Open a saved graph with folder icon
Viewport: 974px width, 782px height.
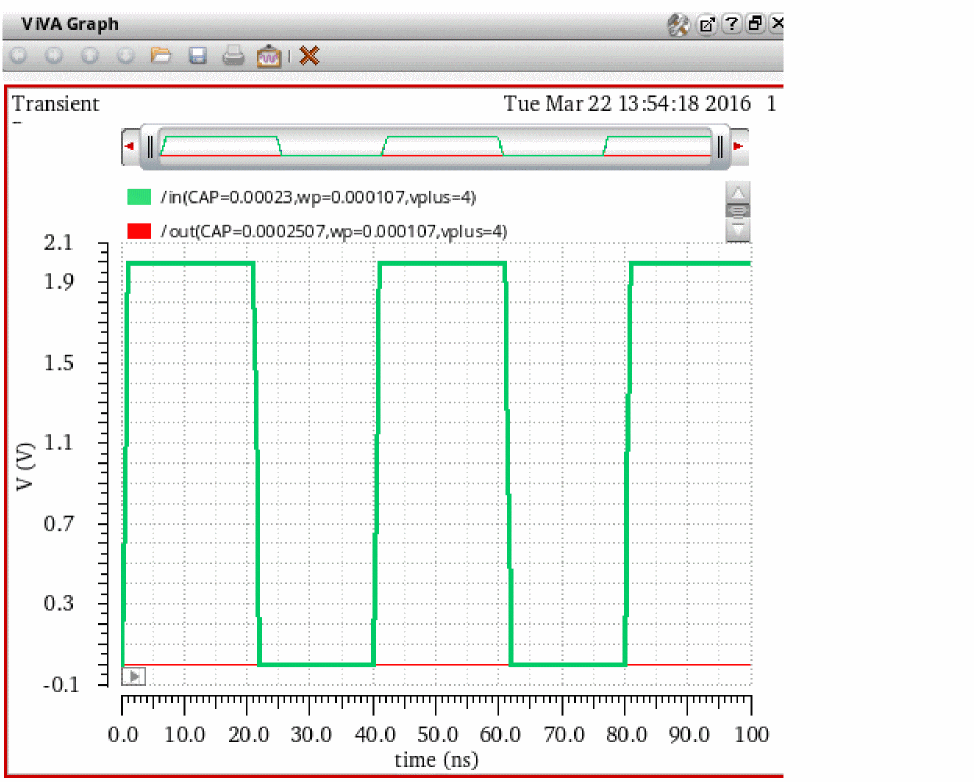pos(161,56)
